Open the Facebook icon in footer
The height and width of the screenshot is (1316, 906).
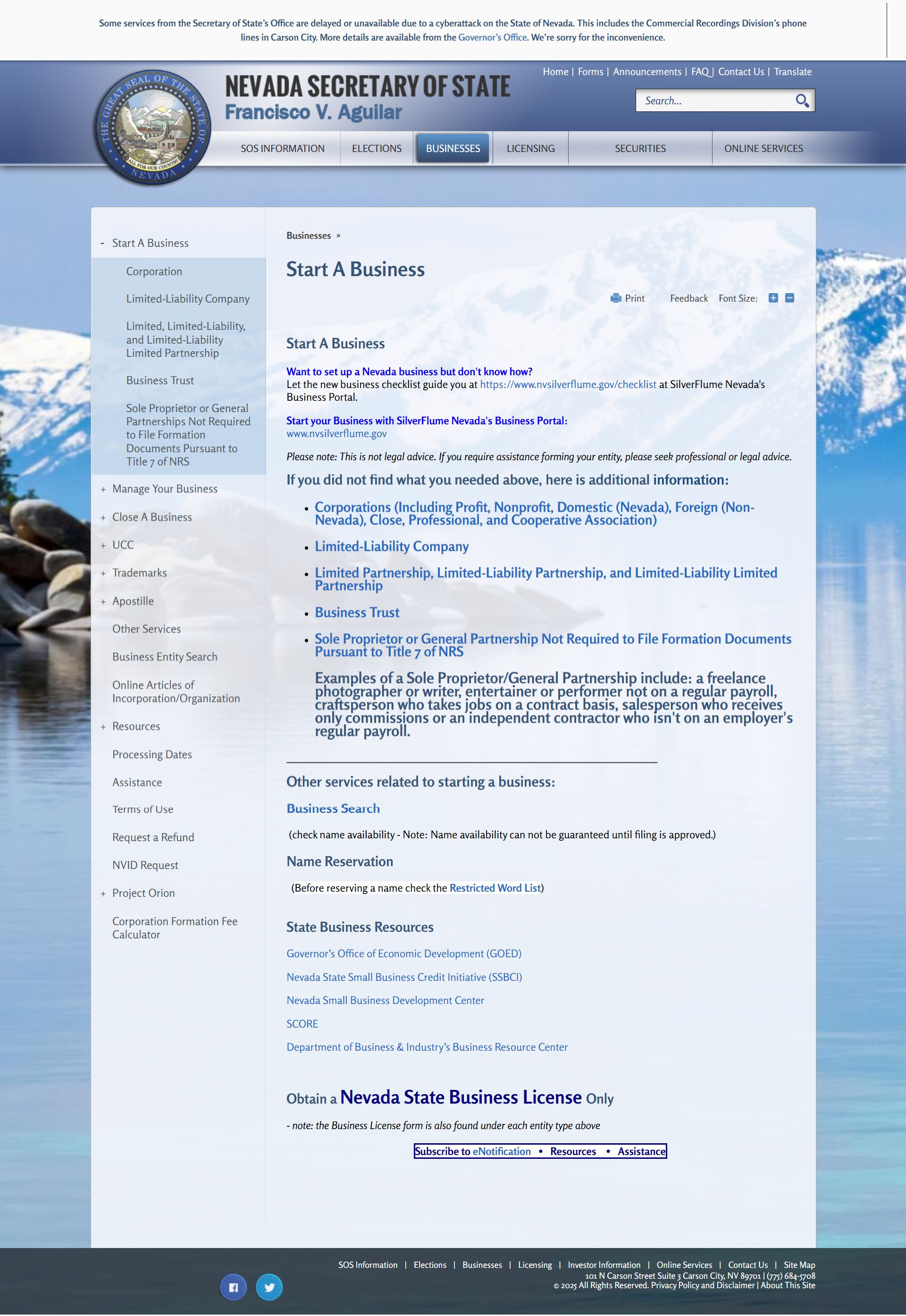(233, 1287)
